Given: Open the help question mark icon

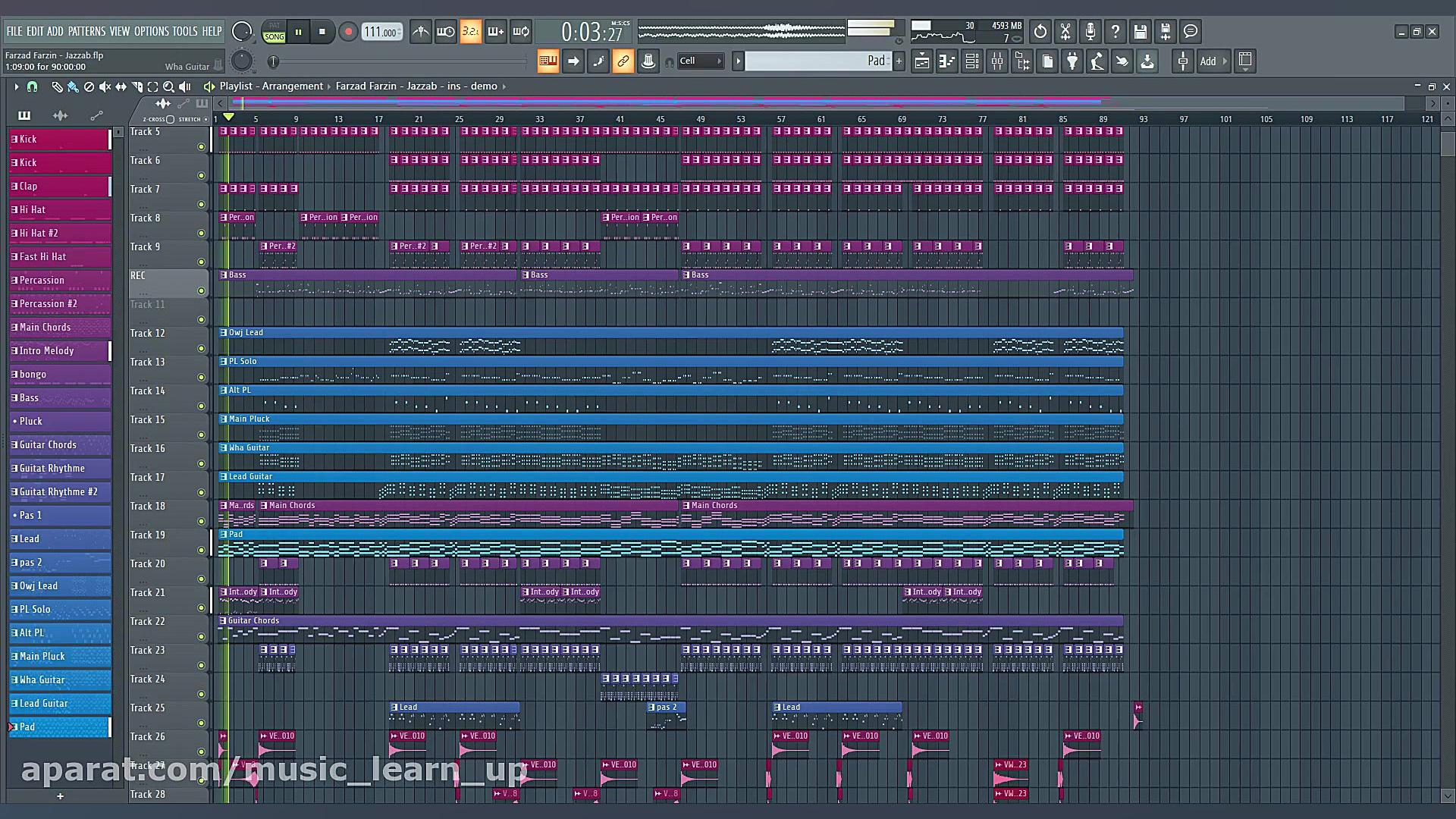Looking at the screenshot, I should click(1116, 32).
